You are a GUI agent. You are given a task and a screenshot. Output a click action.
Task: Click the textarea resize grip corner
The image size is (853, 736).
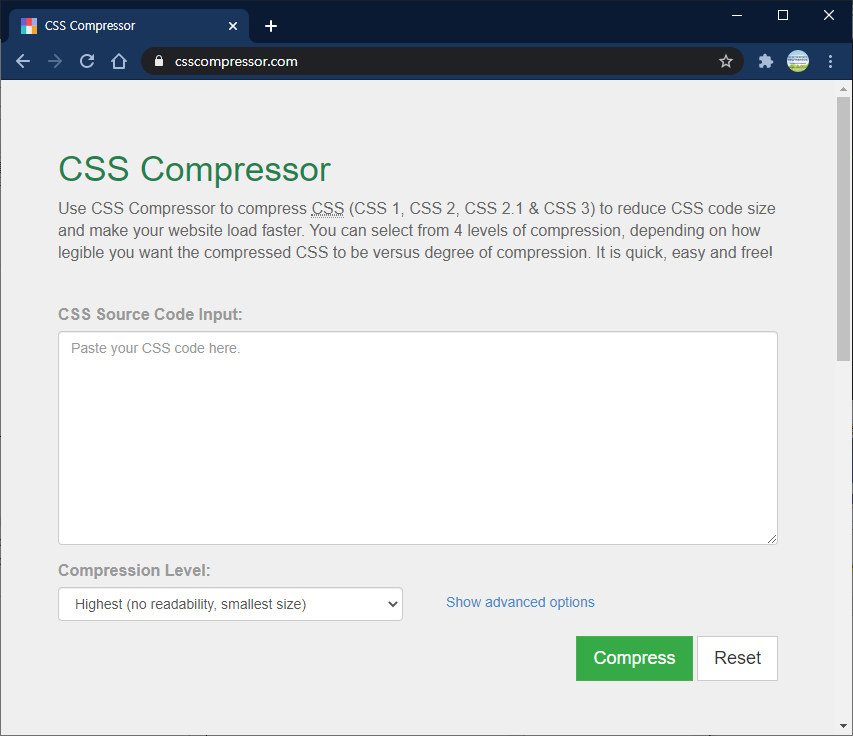772,539
